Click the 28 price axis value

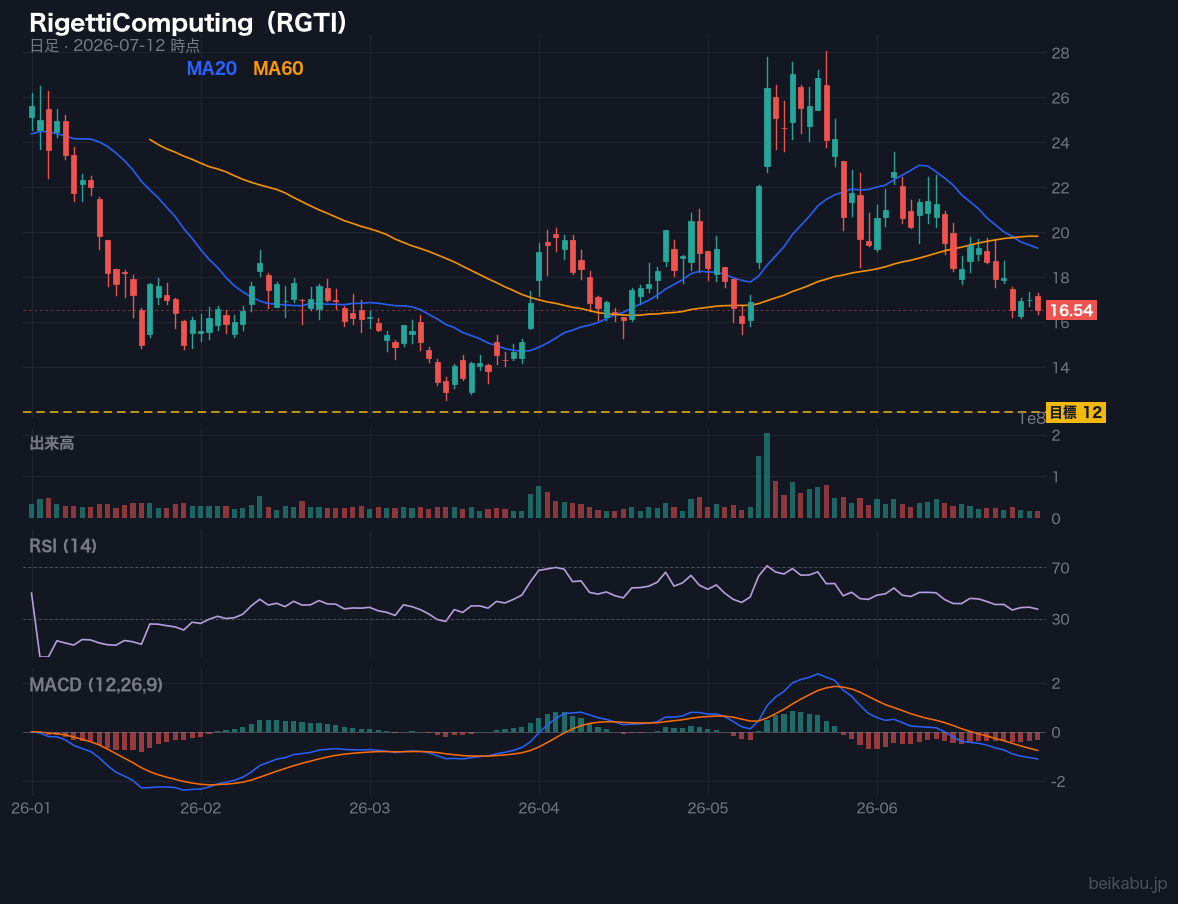[1060, 53]
